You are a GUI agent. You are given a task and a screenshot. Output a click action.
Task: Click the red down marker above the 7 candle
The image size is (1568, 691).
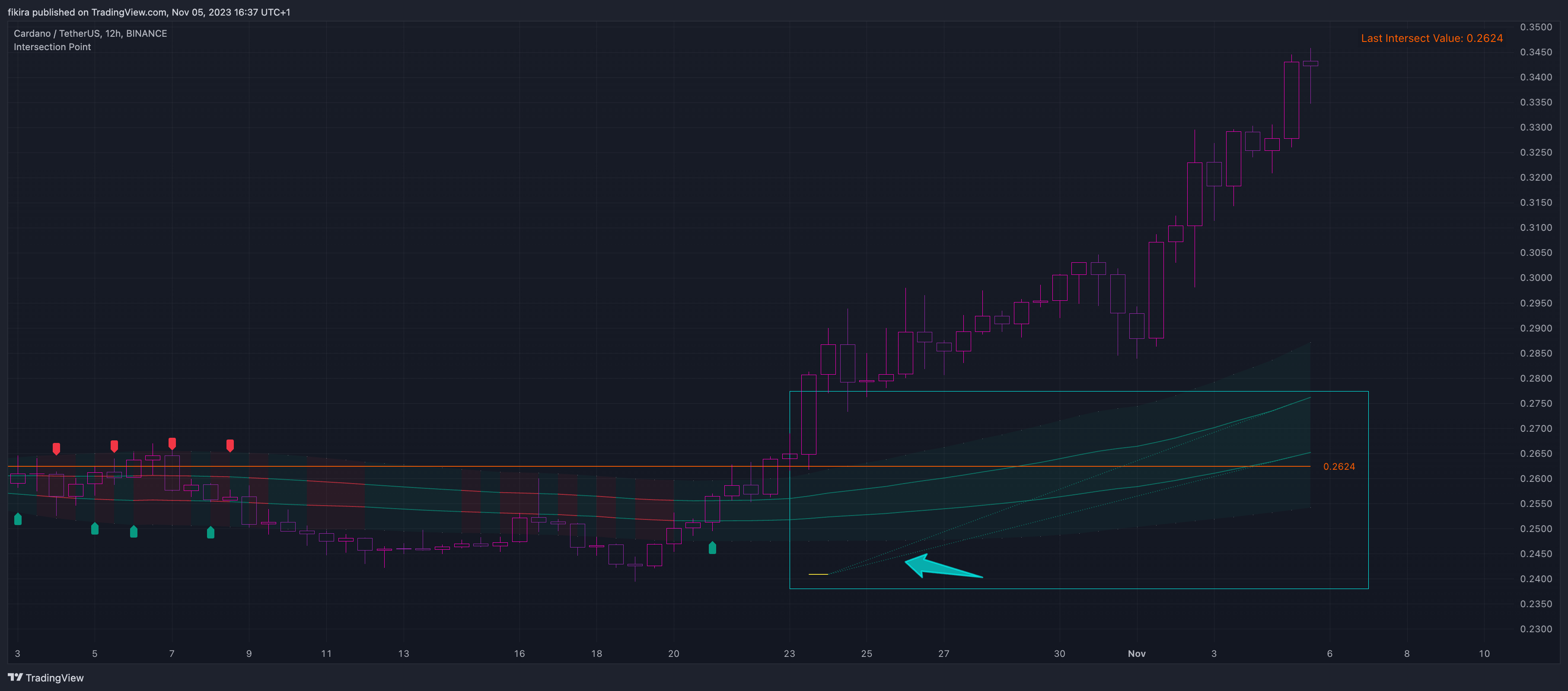tap(172, 443)
